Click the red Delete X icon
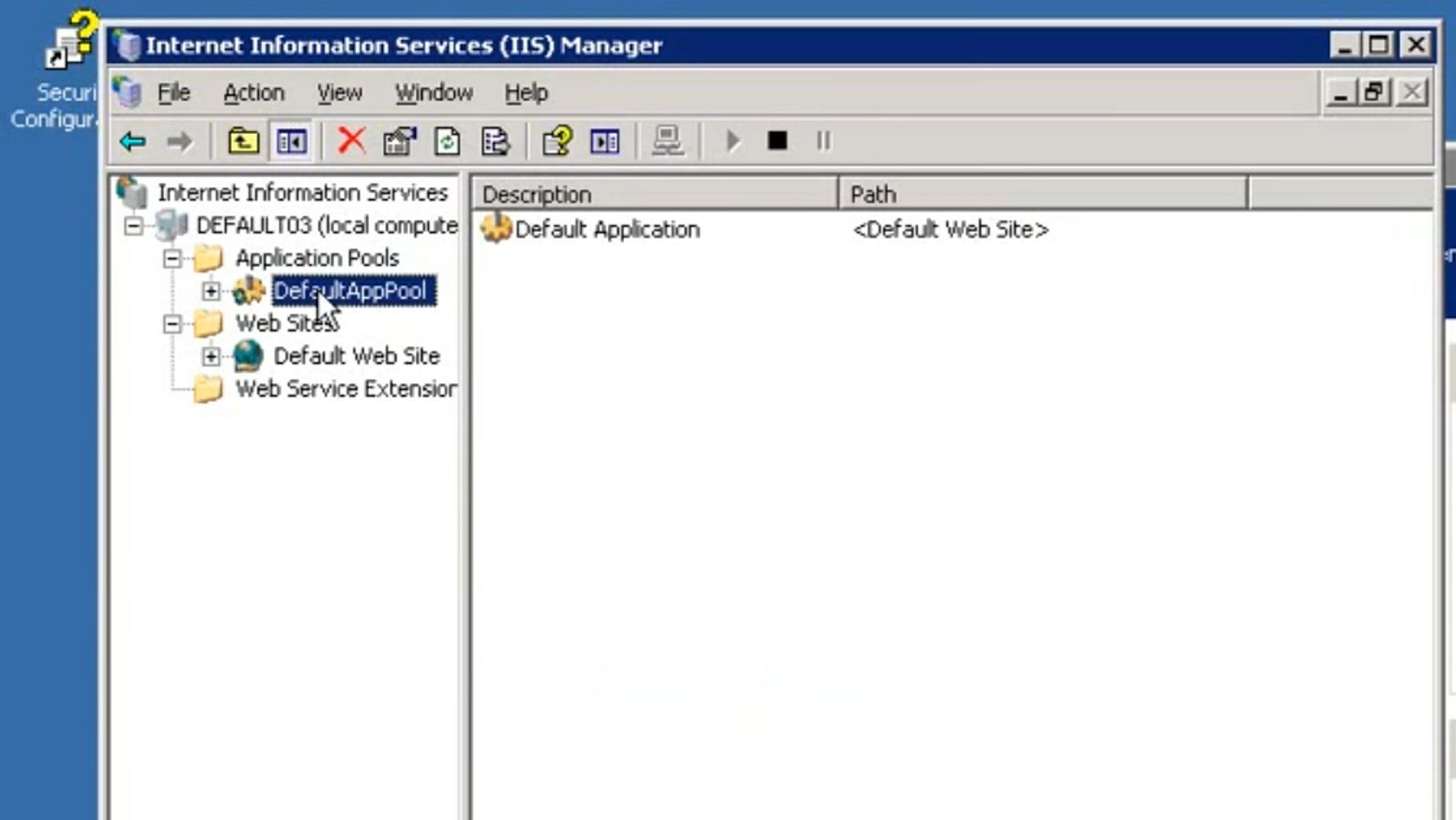The height and width of the screenshot is (820, 1456). (x=352, y=141)
